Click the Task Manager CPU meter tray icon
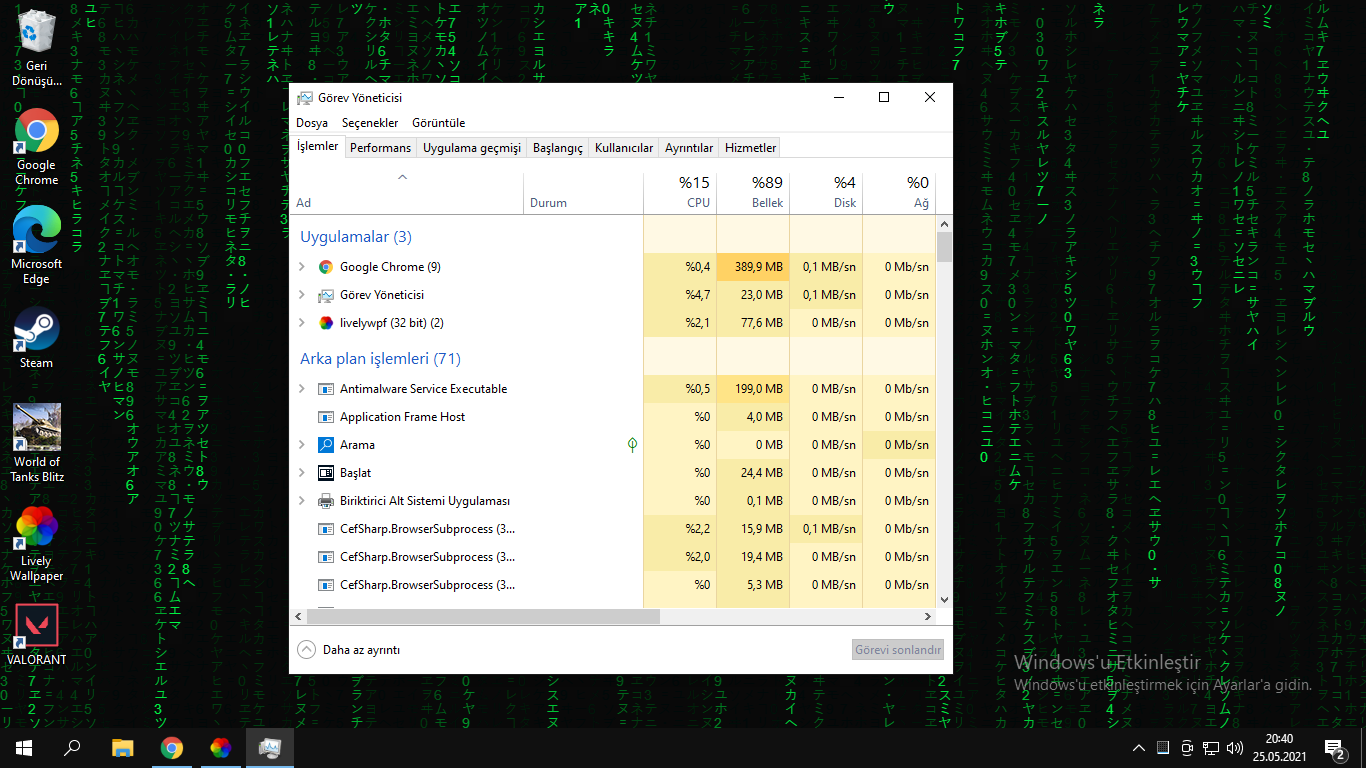This screenshot has height=768, width=1366. coord(1163,748)
